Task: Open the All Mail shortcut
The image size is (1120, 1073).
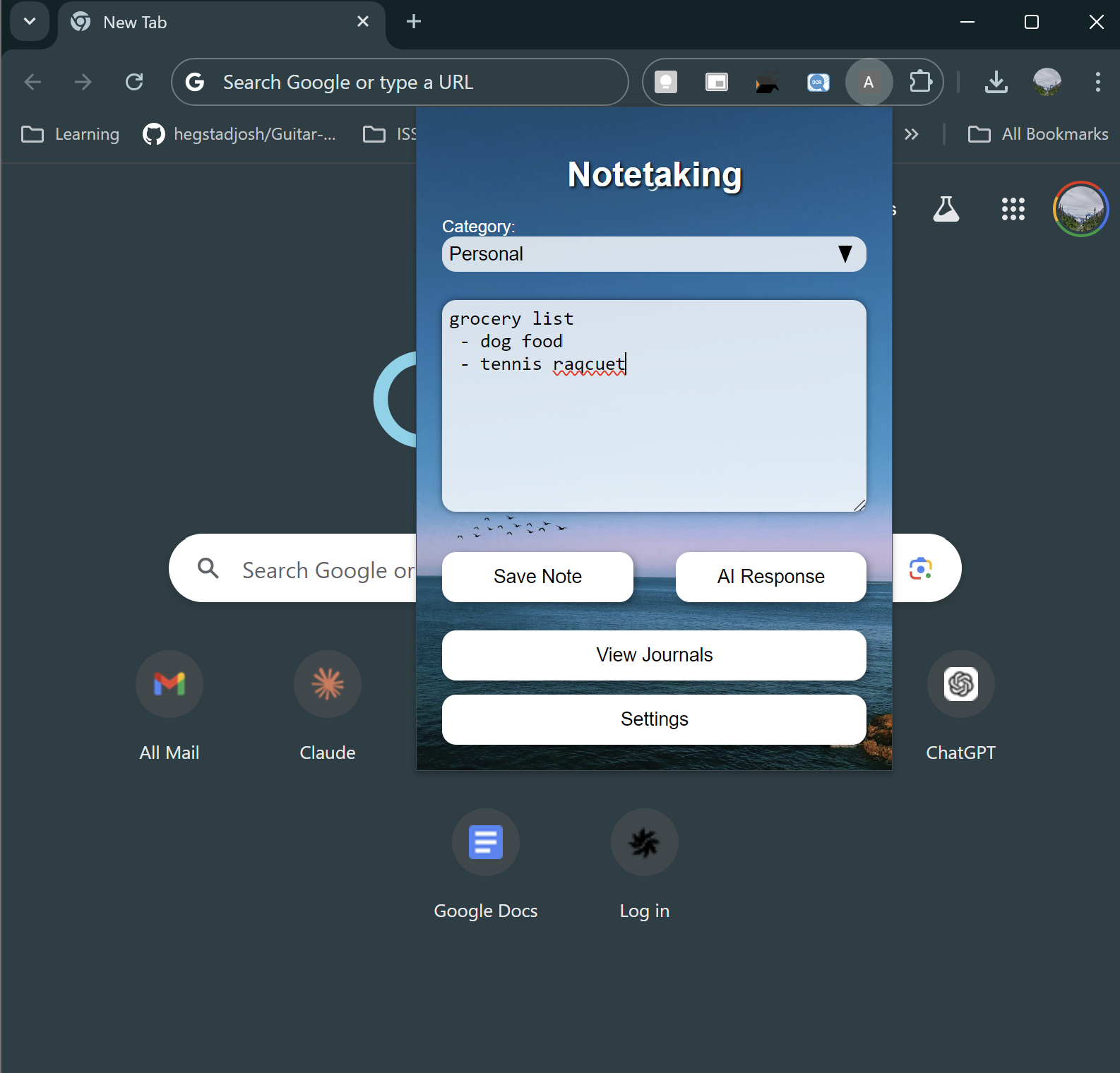Action: [169, 706]
